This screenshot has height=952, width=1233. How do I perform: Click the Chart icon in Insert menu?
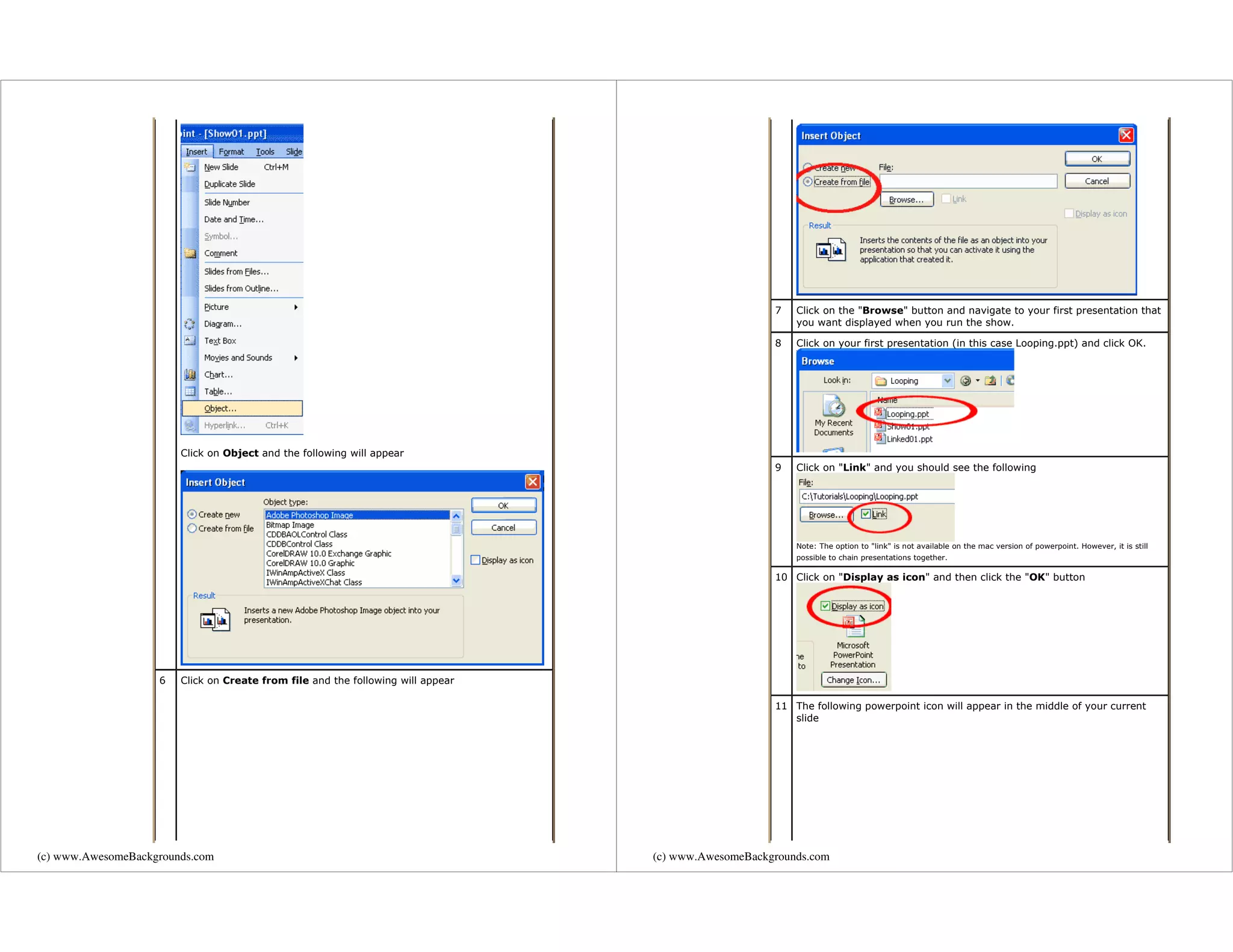click(x=190, y=374)
